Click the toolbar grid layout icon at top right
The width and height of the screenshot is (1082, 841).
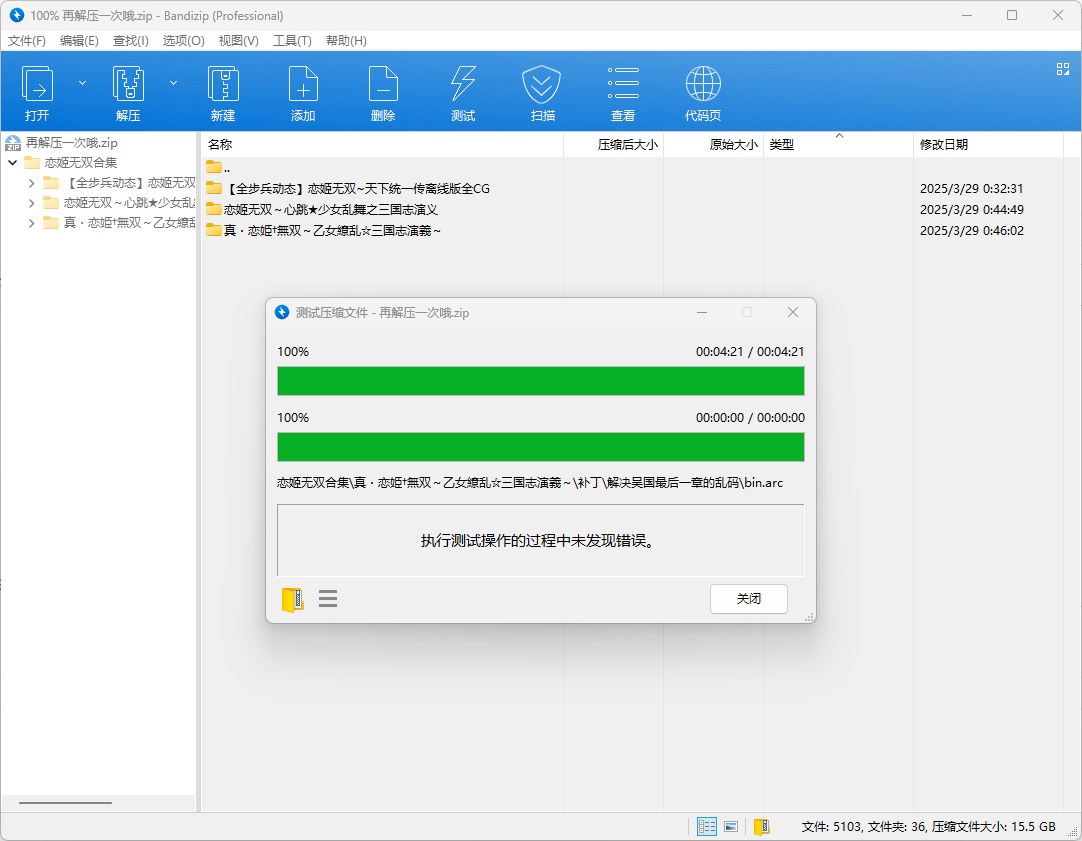click(x=1063, y=69)
